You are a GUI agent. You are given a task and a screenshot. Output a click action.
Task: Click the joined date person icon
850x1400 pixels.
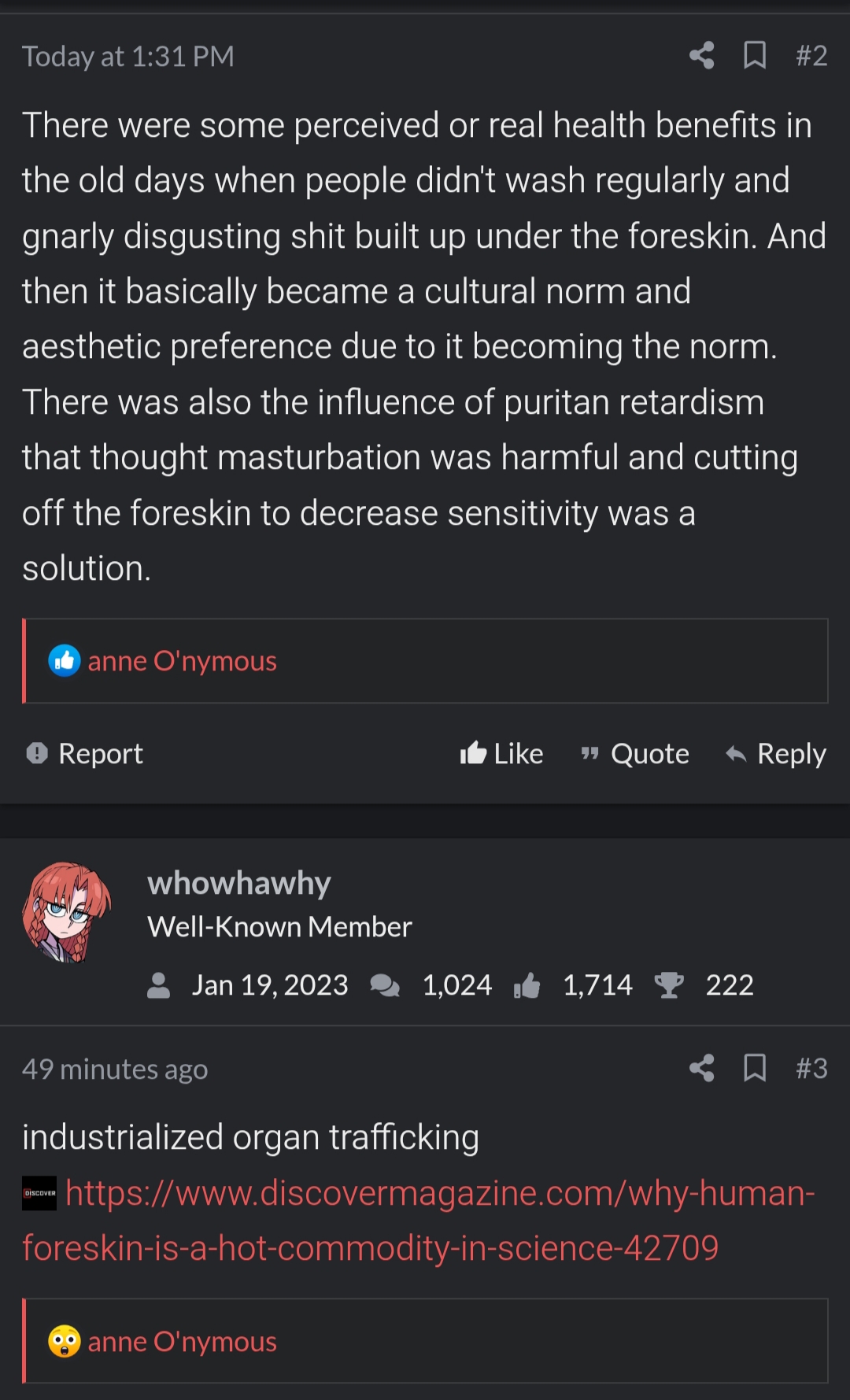click(159, 985)
